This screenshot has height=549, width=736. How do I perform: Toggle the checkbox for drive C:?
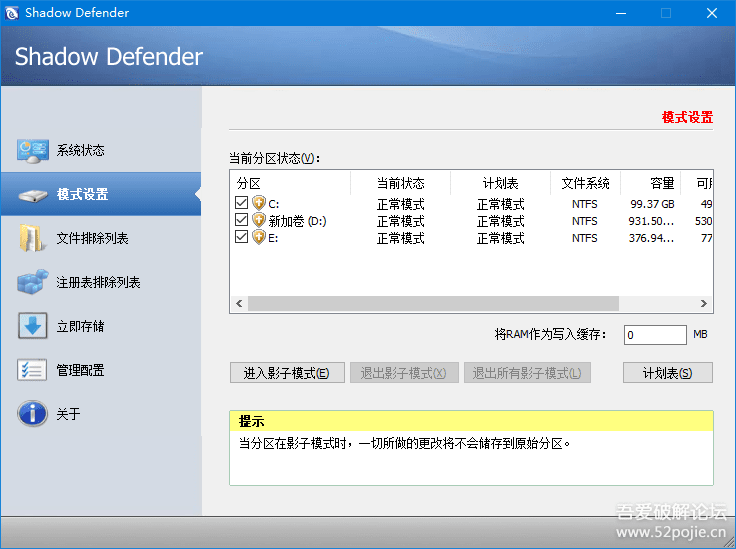(241, 204)
